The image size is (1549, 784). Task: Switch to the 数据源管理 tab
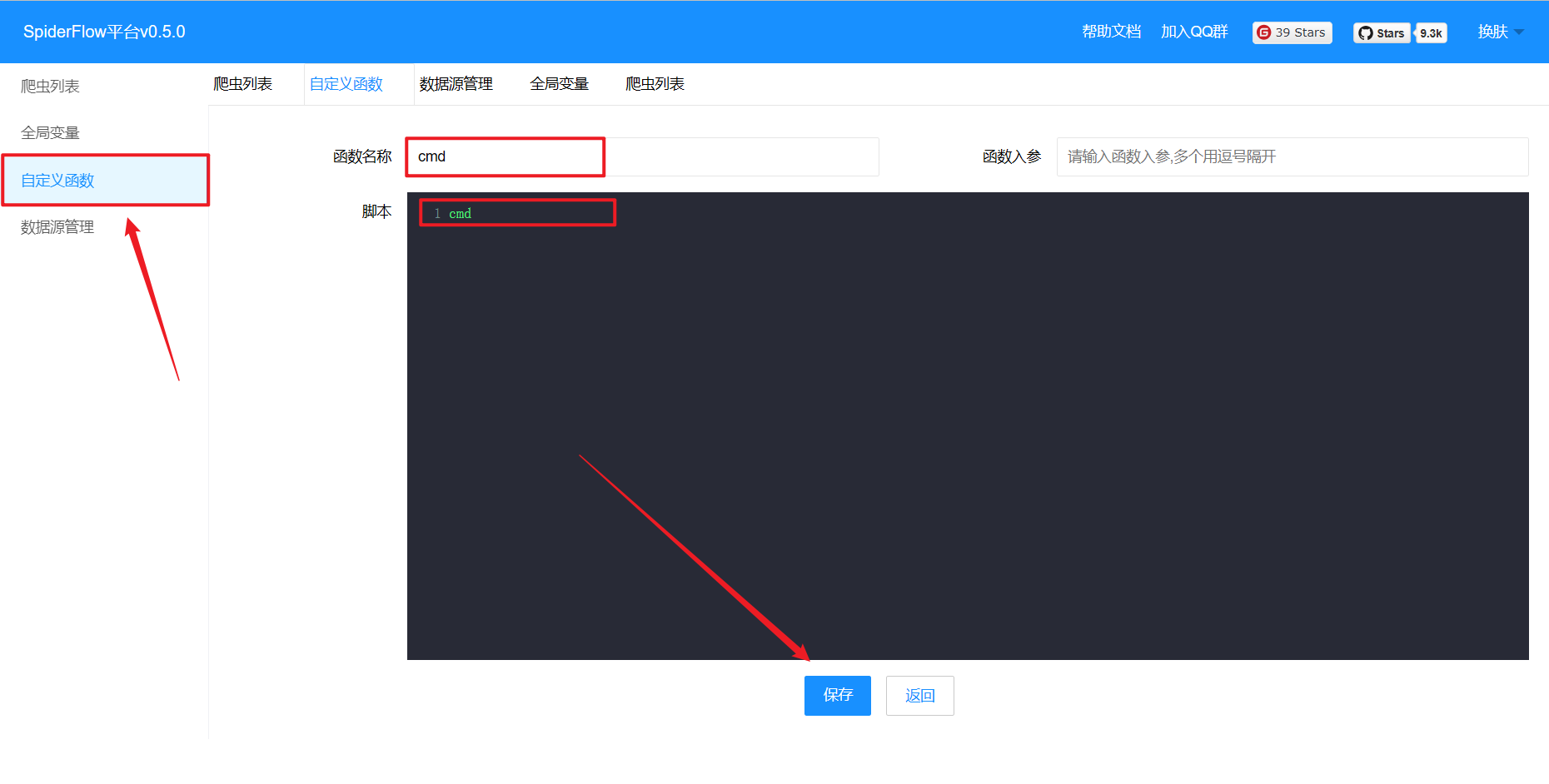pyautogui.click(x=456, y=83)
